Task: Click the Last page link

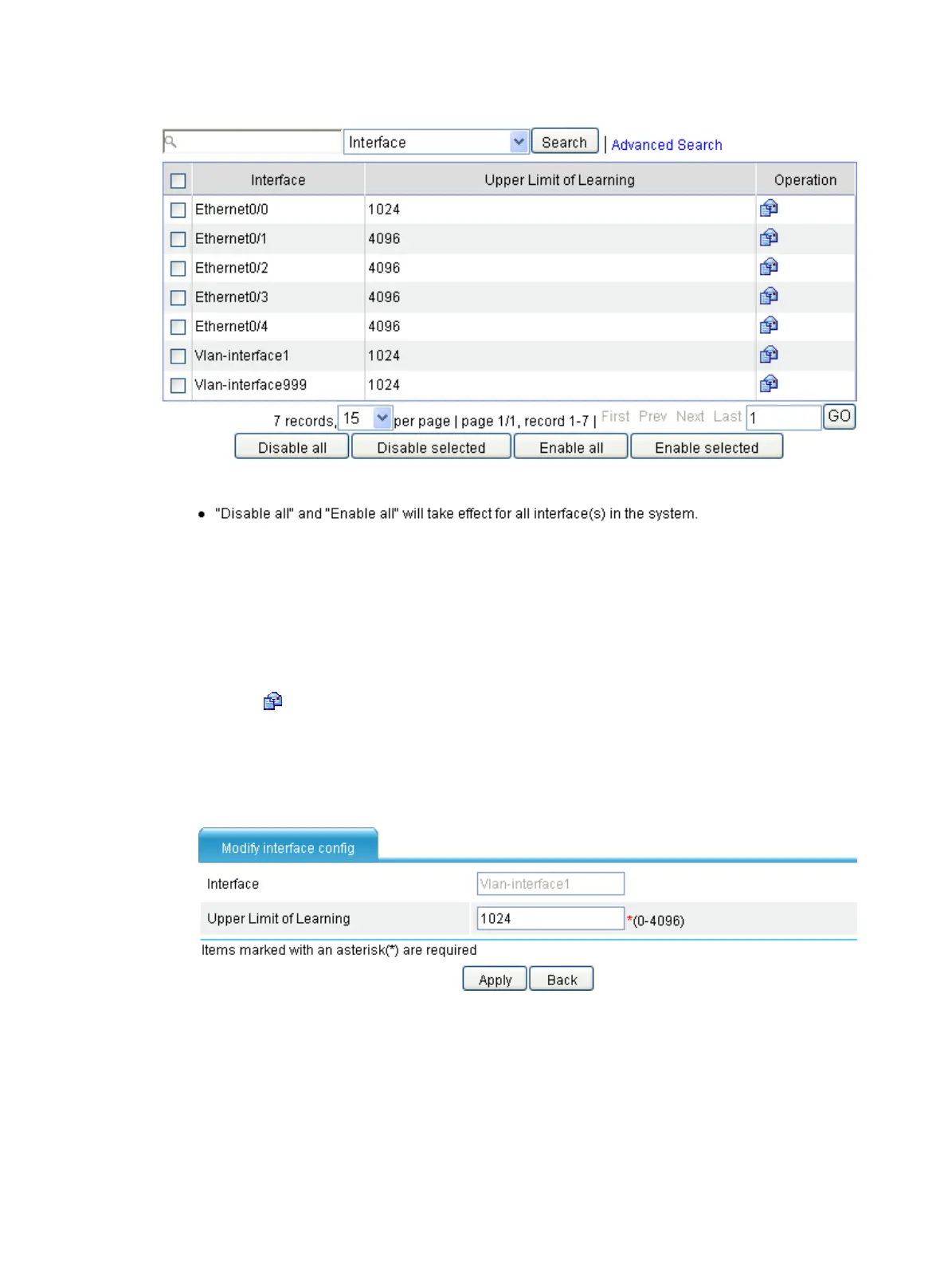Action: coord(727,416)
